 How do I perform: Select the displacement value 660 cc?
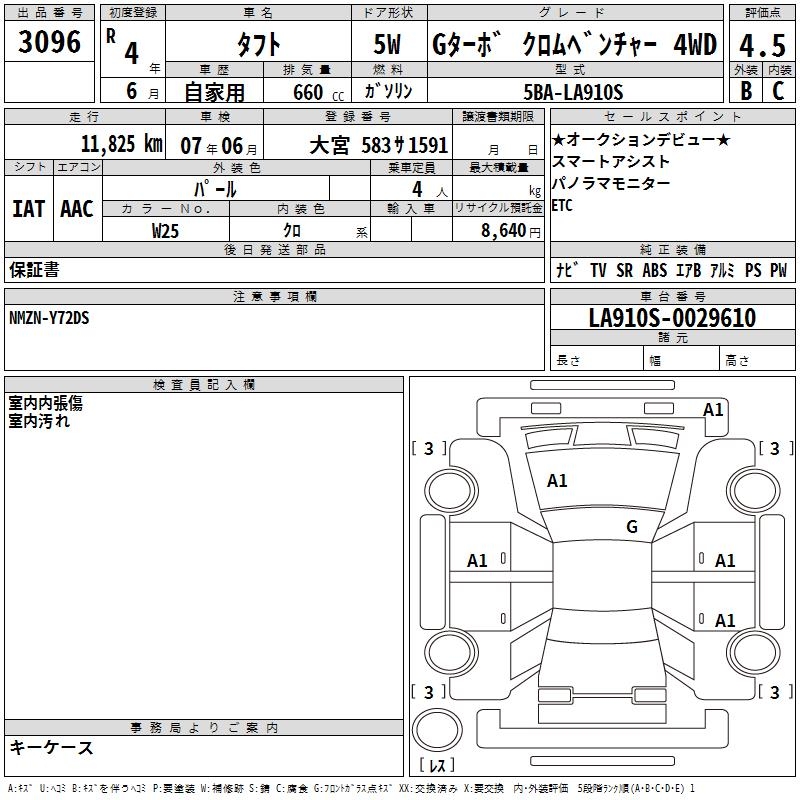(x=318, y=93)
